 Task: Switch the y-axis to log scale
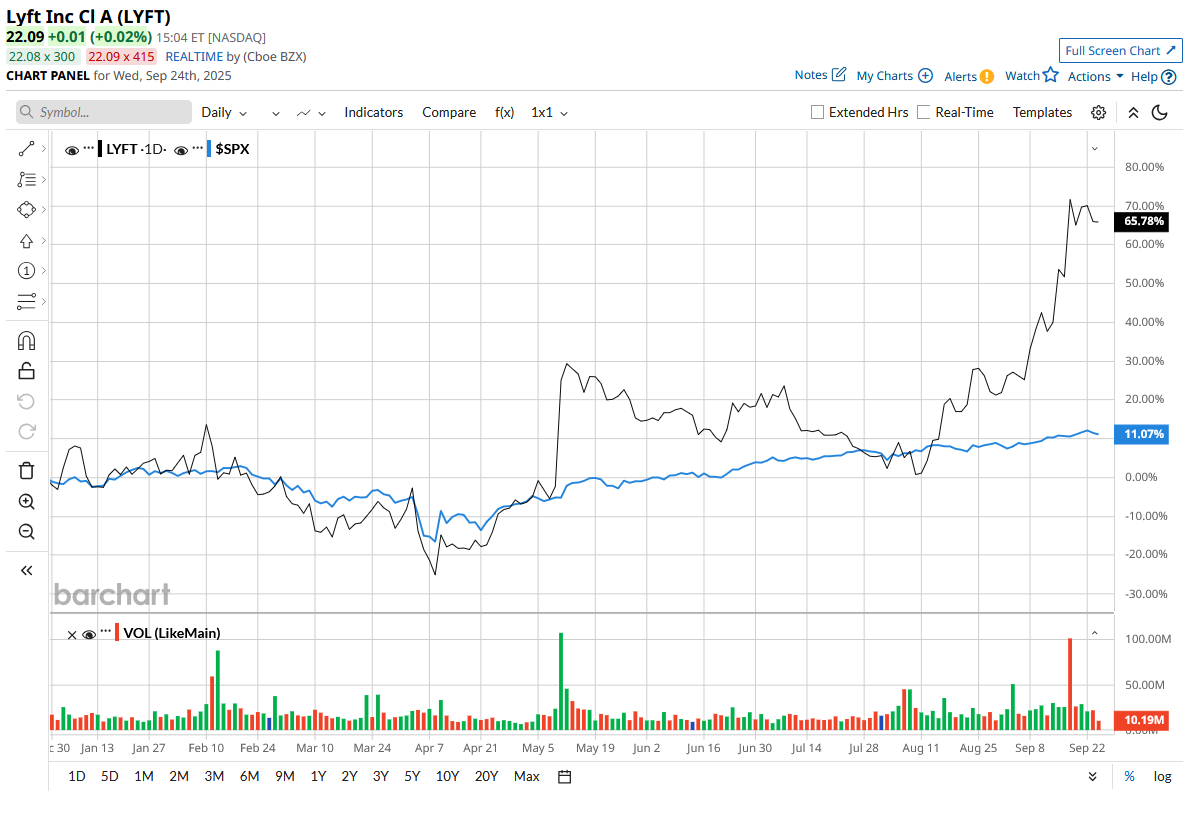click(x=1162, y=776)
